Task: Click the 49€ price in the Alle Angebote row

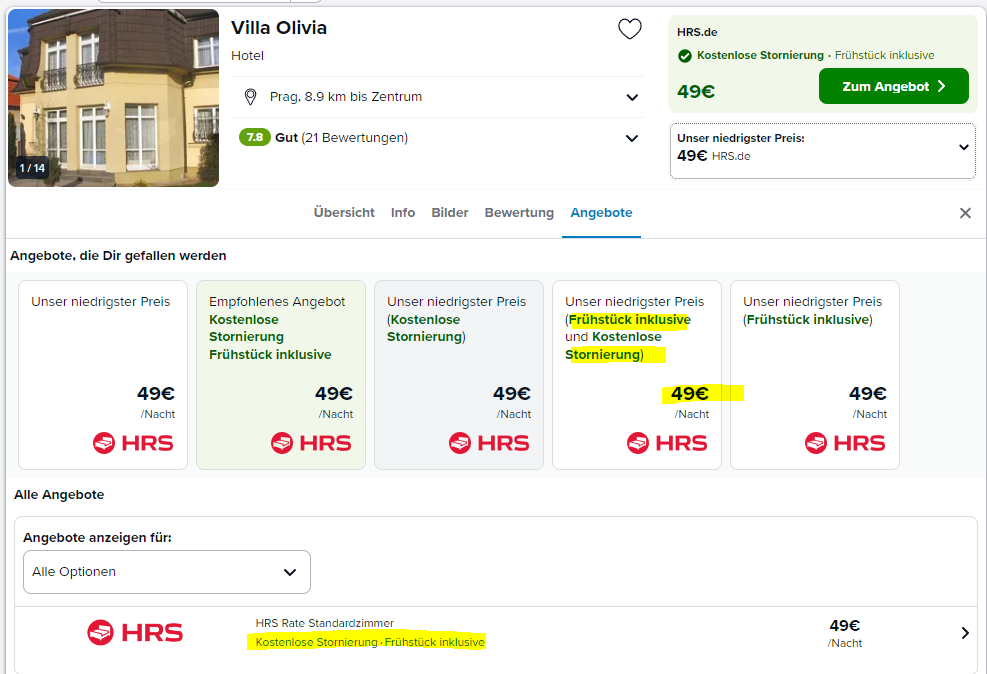Action: (x=844, y=626)
